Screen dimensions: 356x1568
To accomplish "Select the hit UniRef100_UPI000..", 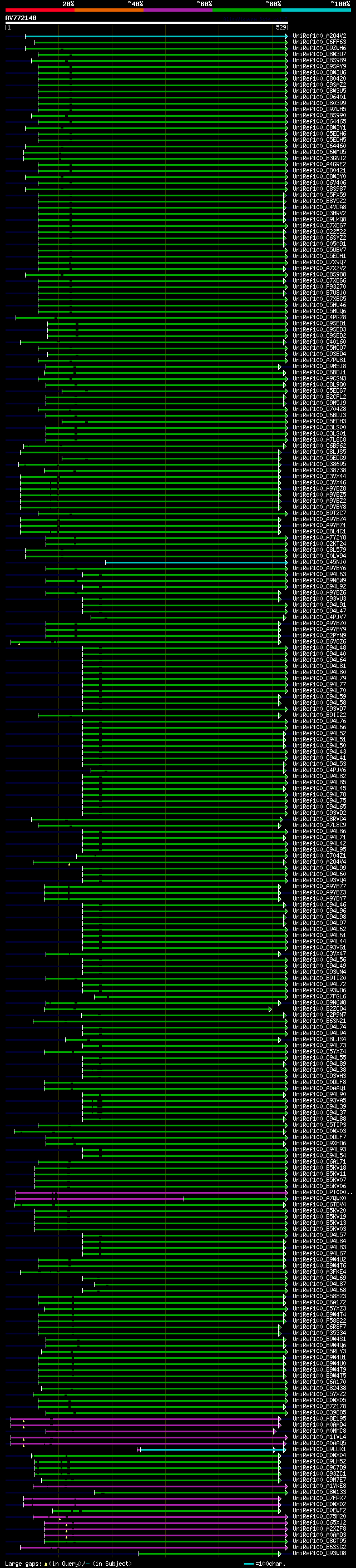I will coord(322,1194).
